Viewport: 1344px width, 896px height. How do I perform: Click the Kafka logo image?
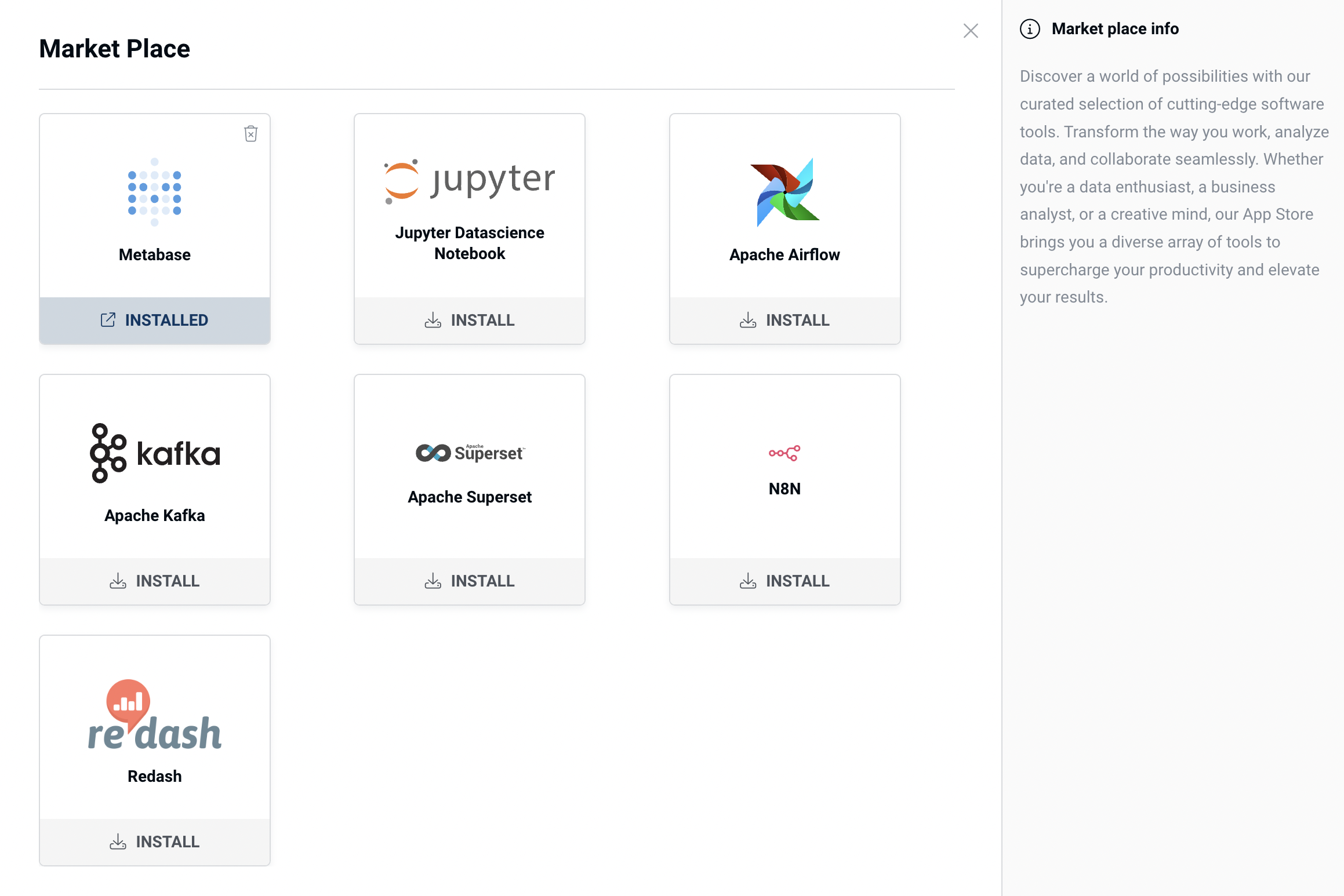pos(155,453)
